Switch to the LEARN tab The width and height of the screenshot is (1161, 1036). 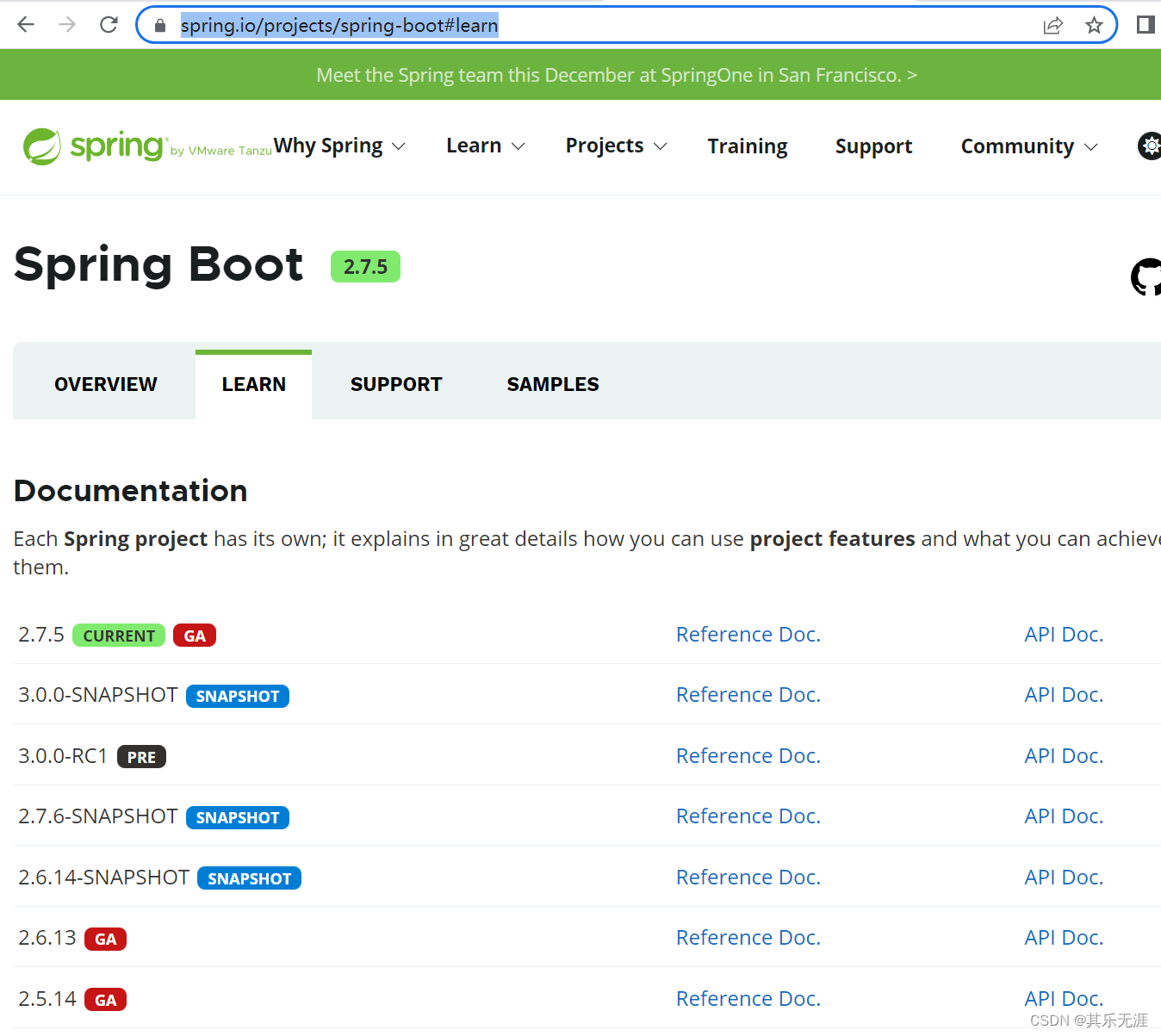[x=253, y=384]
